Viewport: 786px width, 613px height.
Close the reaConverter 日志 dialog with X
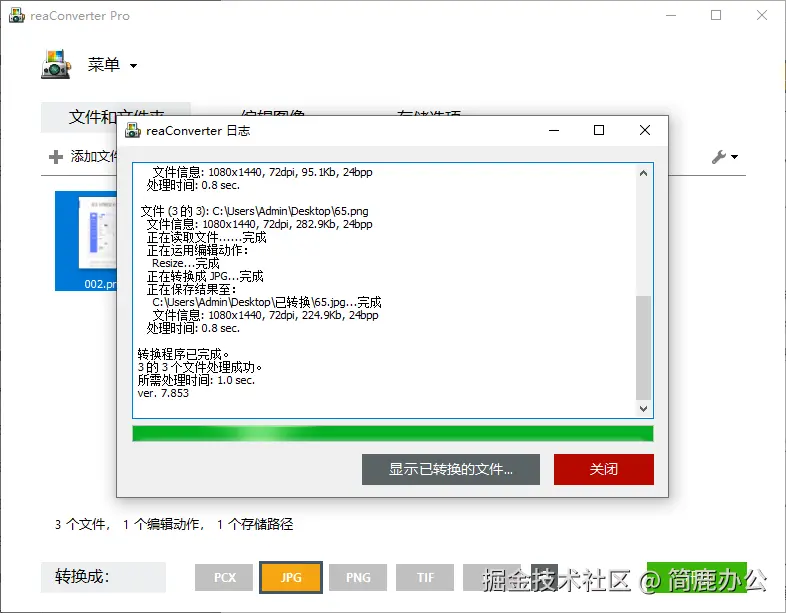coord(645,130)
